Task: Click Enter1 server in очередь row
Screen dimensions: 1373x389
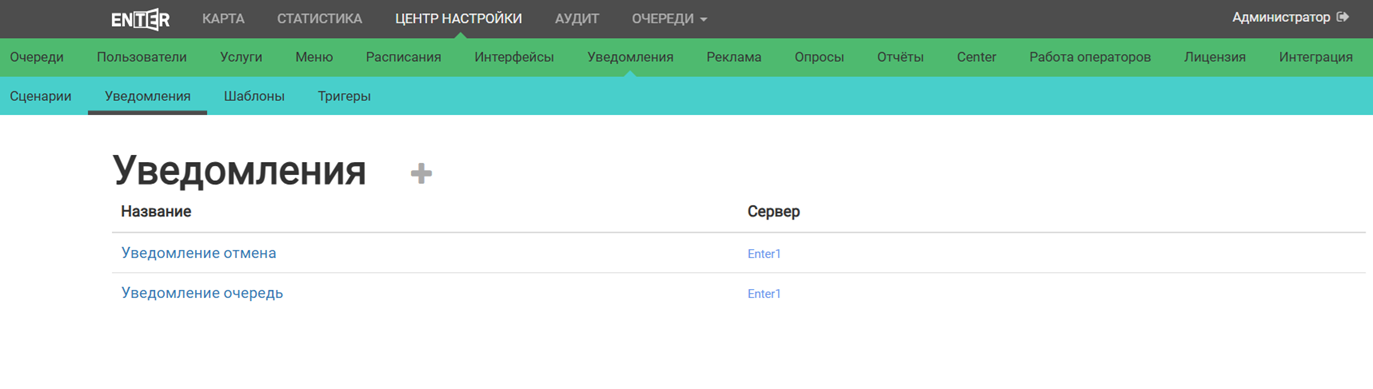Action: pos(764,294)
